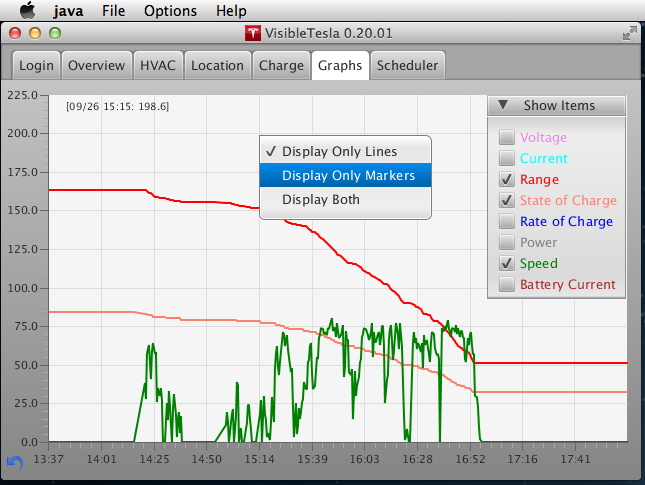Open the Apple menu

click(x=28, y=10)
